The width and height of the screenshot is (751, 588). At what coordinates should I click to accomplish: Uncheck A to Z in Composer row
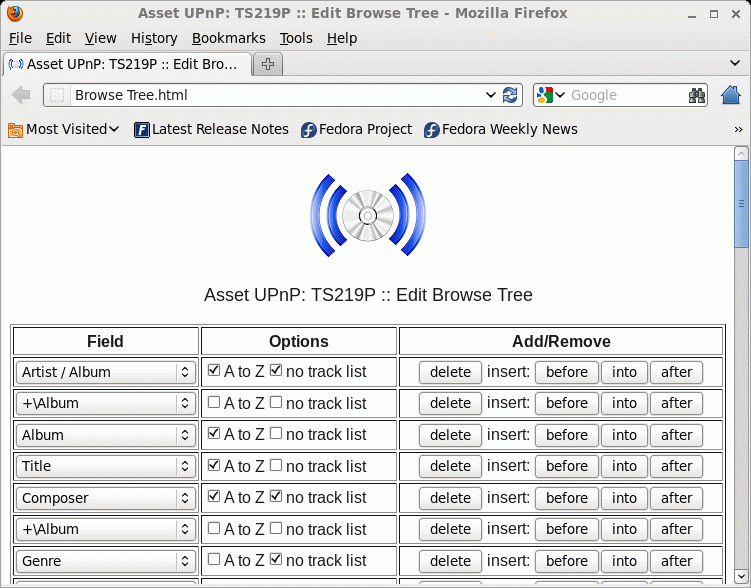pyautogui.click(x=214, y=497)
